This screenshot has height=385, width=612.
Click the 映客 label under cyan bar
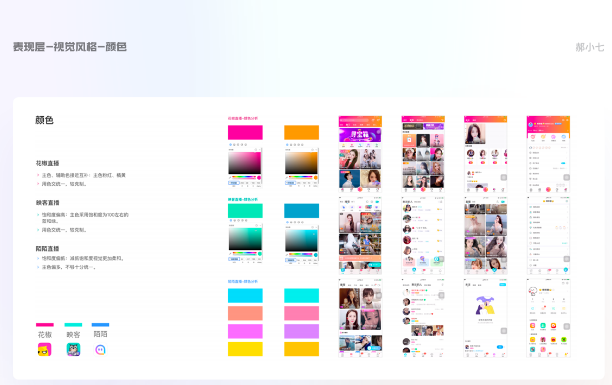click(73, 335)
